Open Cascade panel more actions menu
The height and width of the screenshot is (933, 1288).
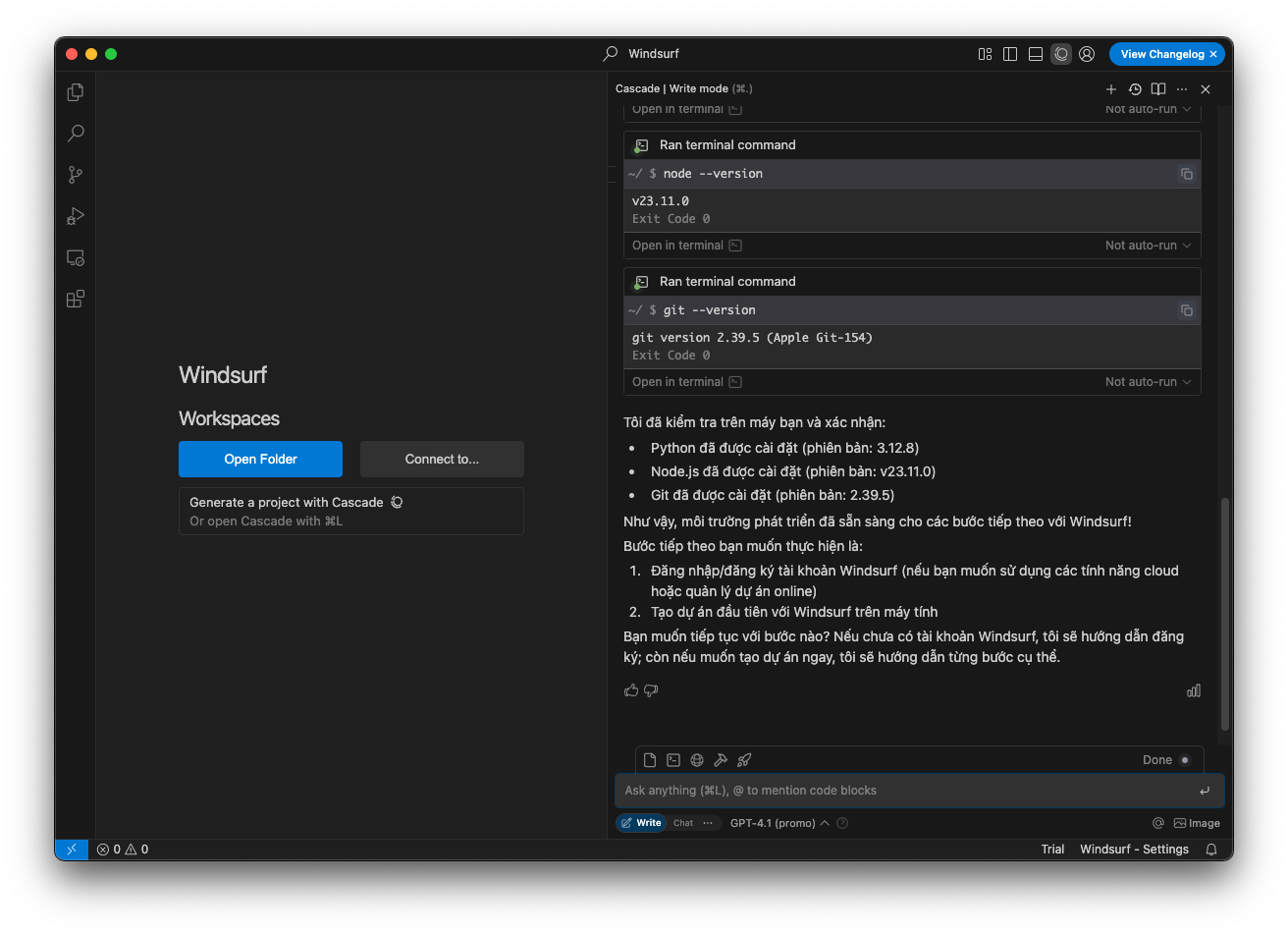tap(1182, 89)
